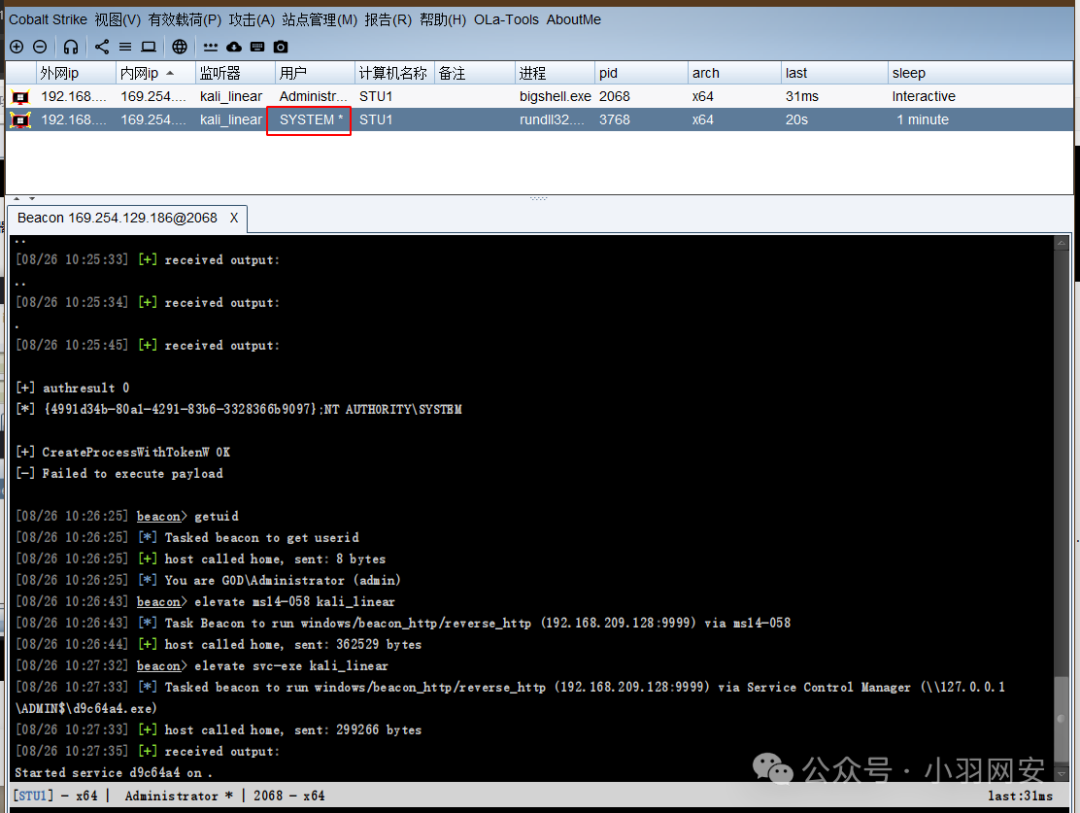Open 报告(R) menu
The image size is (1080, 813).
tap(388, 20)
